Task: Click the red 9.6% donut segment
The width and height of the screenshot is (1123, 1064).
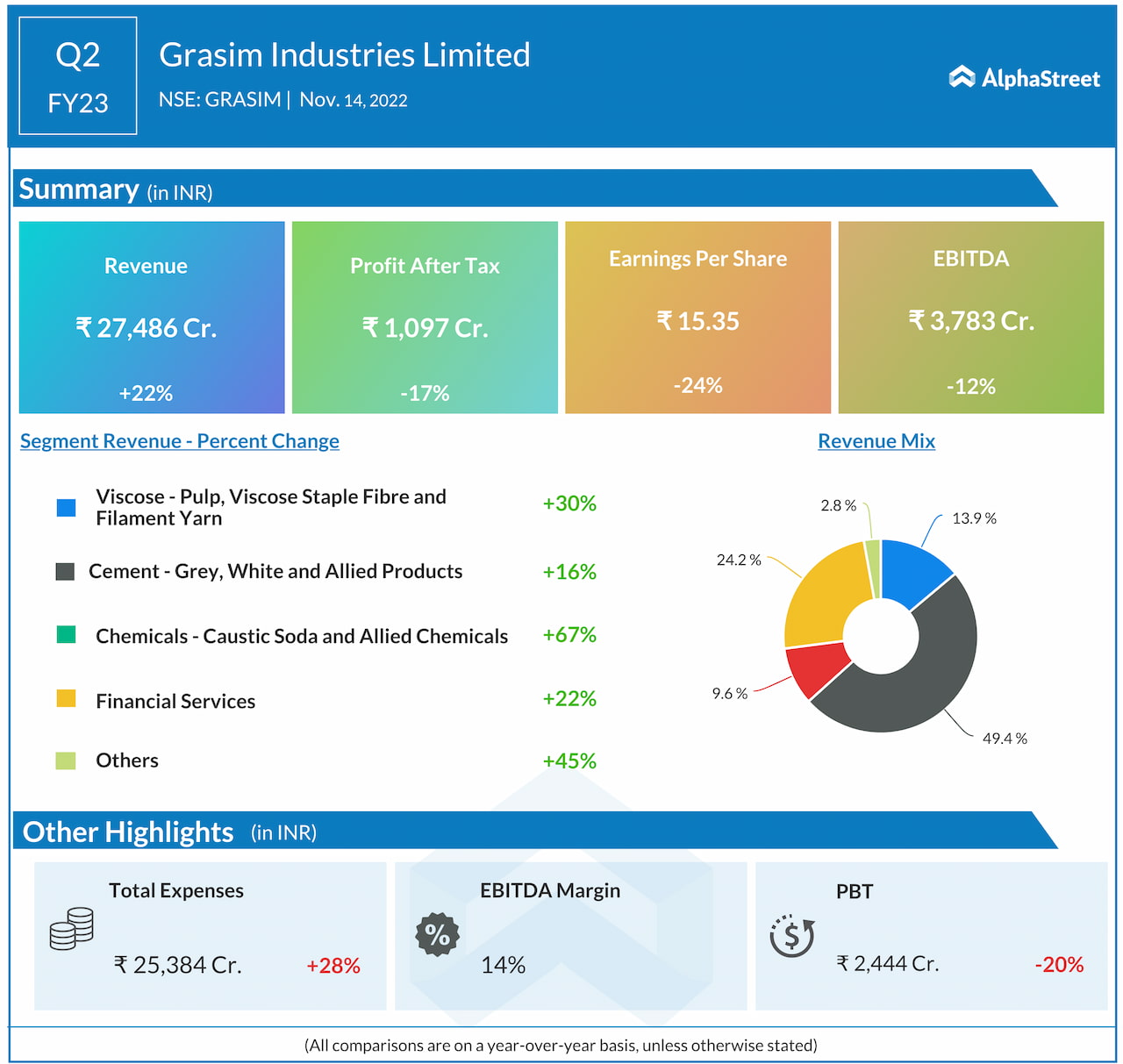Action: coord(812,667)
